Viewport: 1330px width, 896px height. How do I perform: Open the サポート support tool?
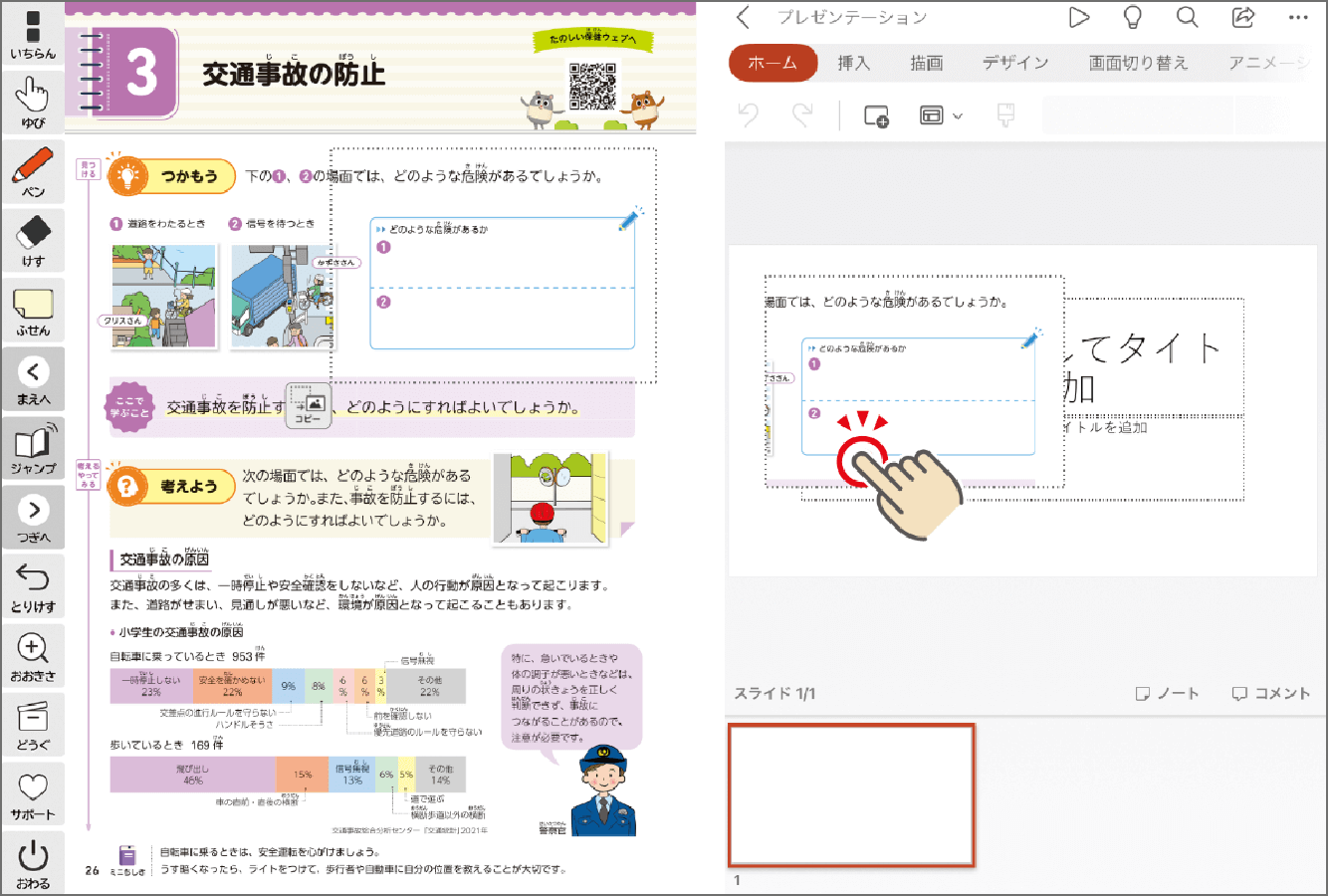tap(33, 793)
